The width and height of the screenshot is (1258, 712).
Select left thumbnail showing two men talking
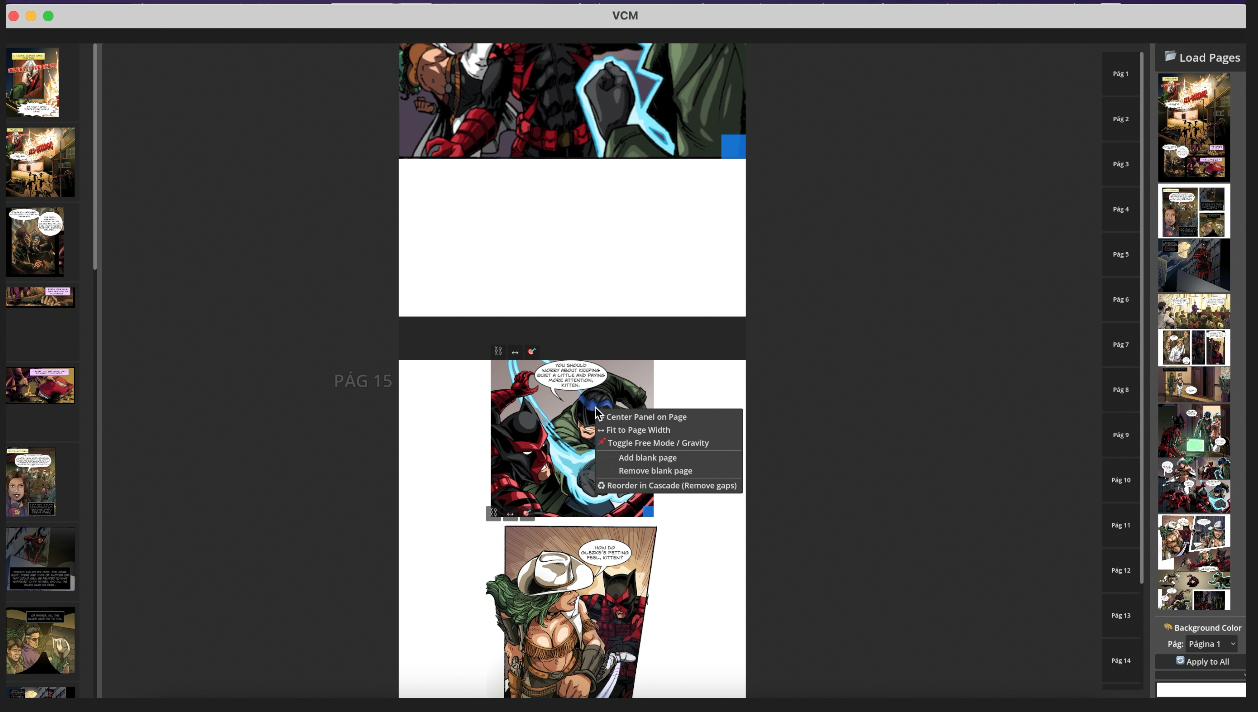point(41,640)
